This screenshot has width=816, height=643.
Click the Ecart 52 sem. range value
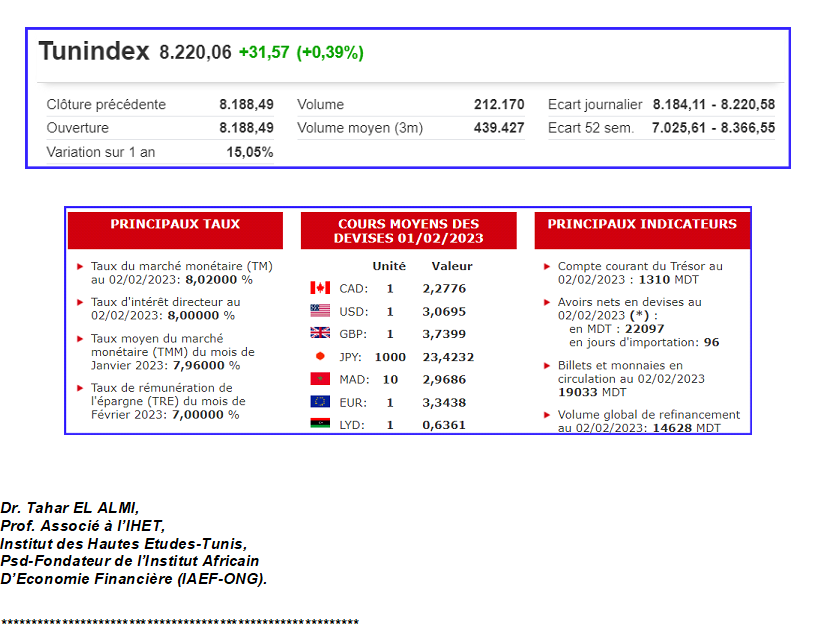click(713, 128)
